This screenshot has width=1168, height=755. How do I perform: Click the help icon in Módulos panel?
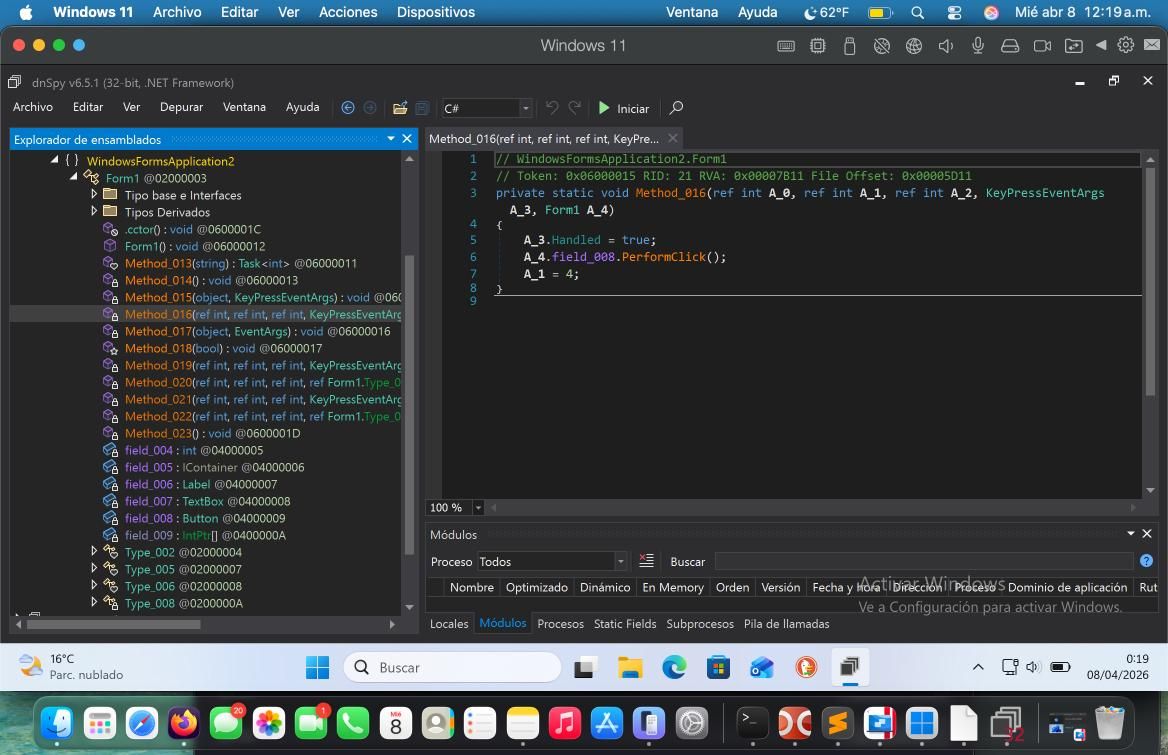coord(1146,561)
